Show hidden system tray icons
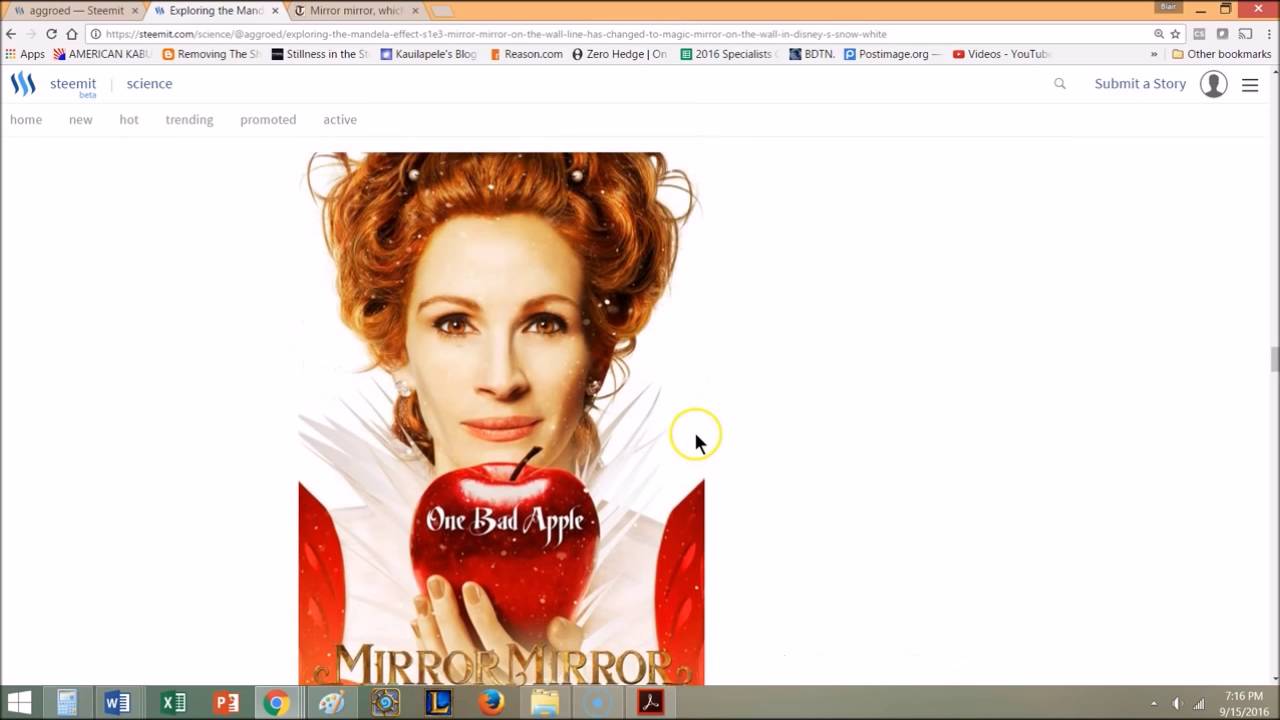 tap(1154, 704)
